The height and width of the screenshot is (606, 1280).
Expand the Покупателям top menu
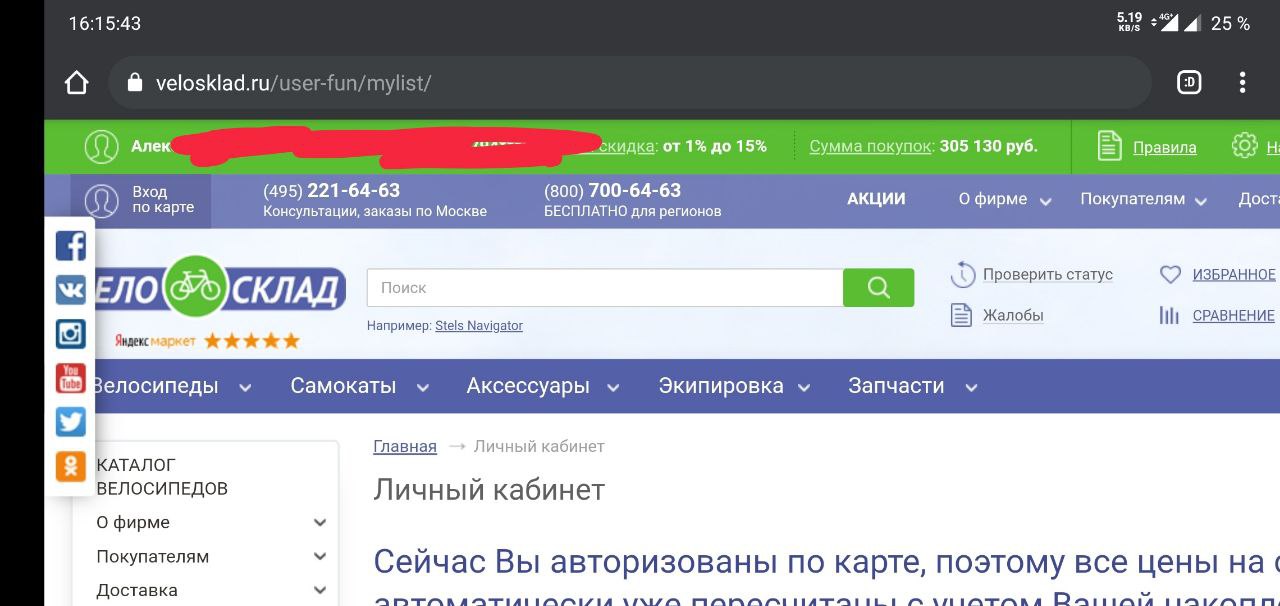pos(1144,200)
